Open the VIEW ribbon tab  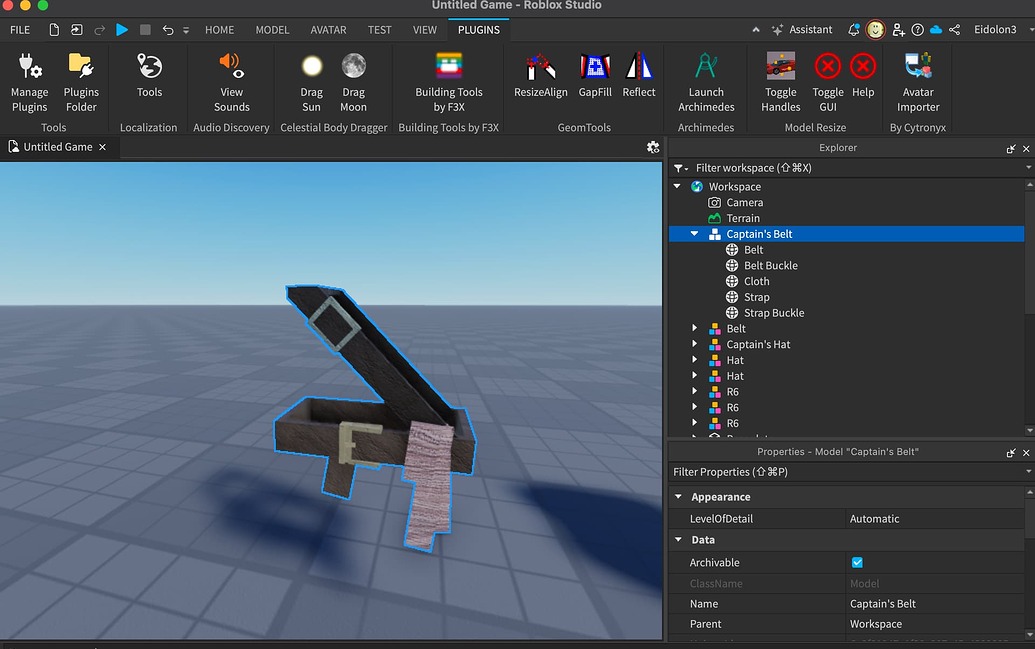[424, 30]
